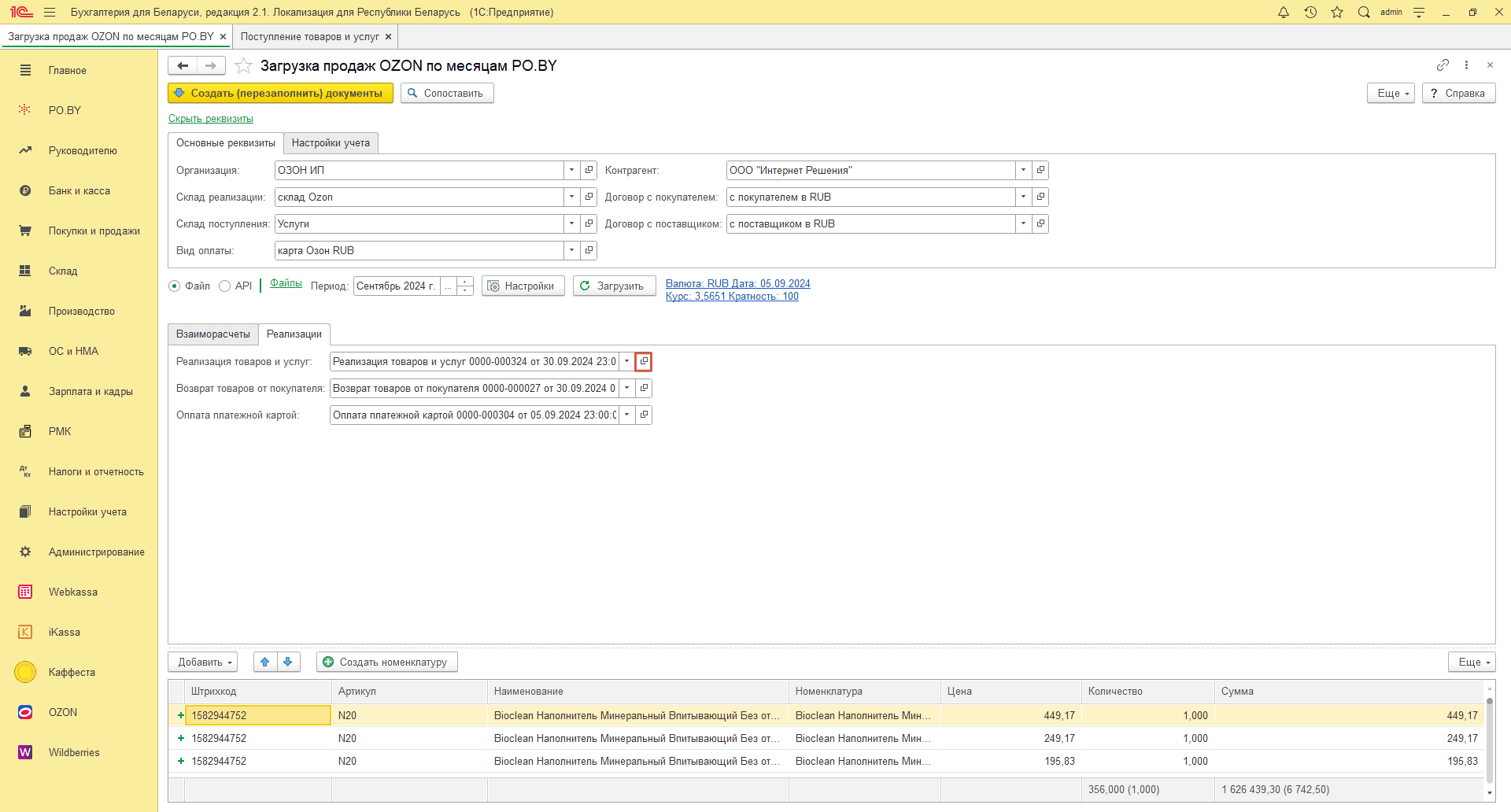Click the table vertical scrollbar
Viewport: 1511px width, 812px height.
click(1489, 740)
